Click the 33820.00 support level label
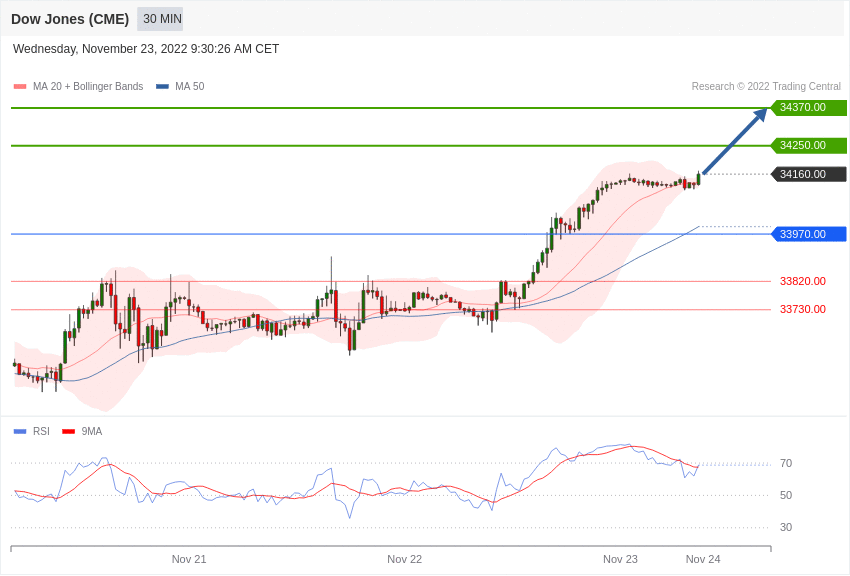This screenshot has width=850, height=576. coord(803,281)
